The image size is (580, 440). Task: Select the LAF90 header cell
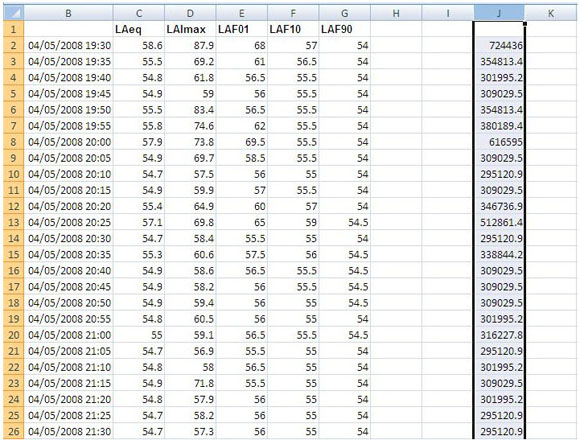(344, 29)
